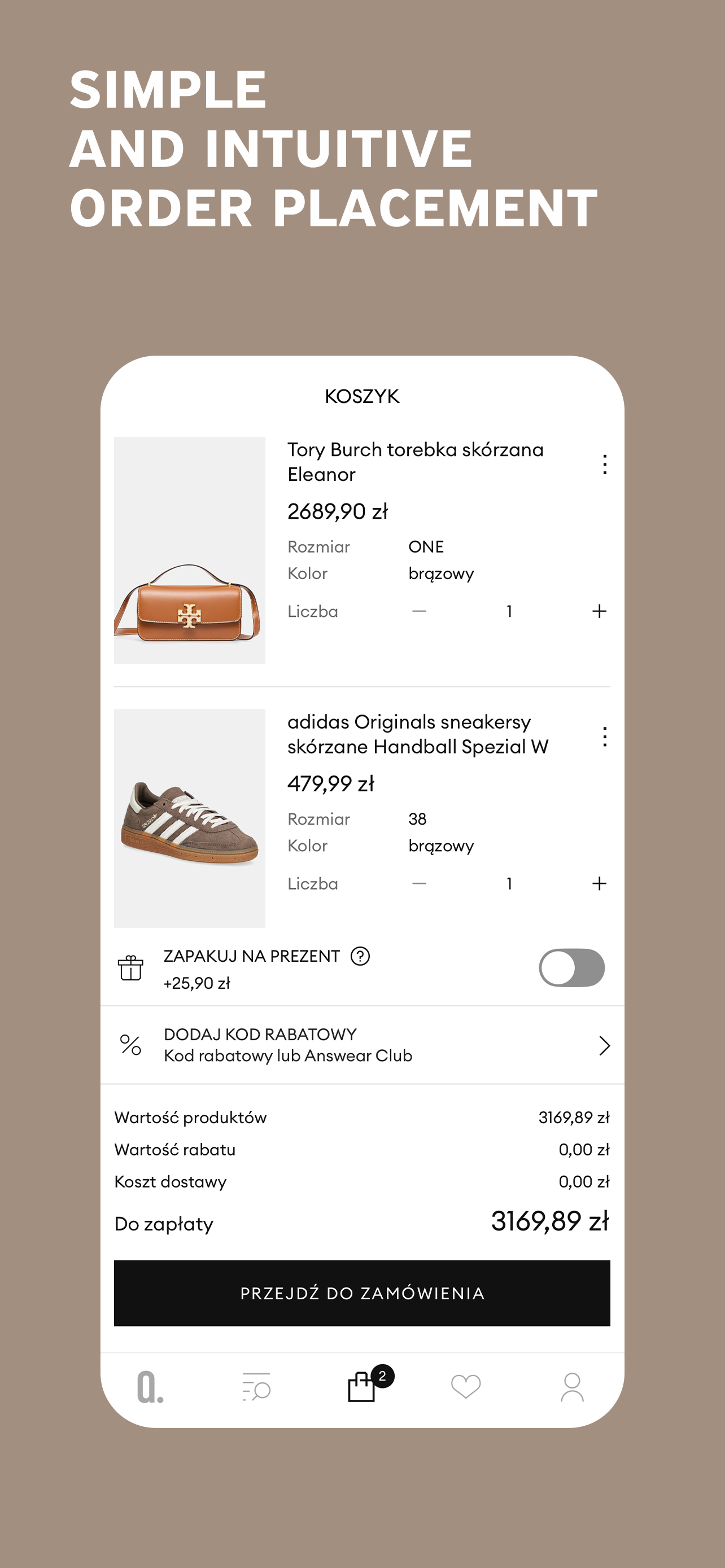
Task: Open the shopping bag cart tab
Action: pyautogui.click(x=362, y=1387)
